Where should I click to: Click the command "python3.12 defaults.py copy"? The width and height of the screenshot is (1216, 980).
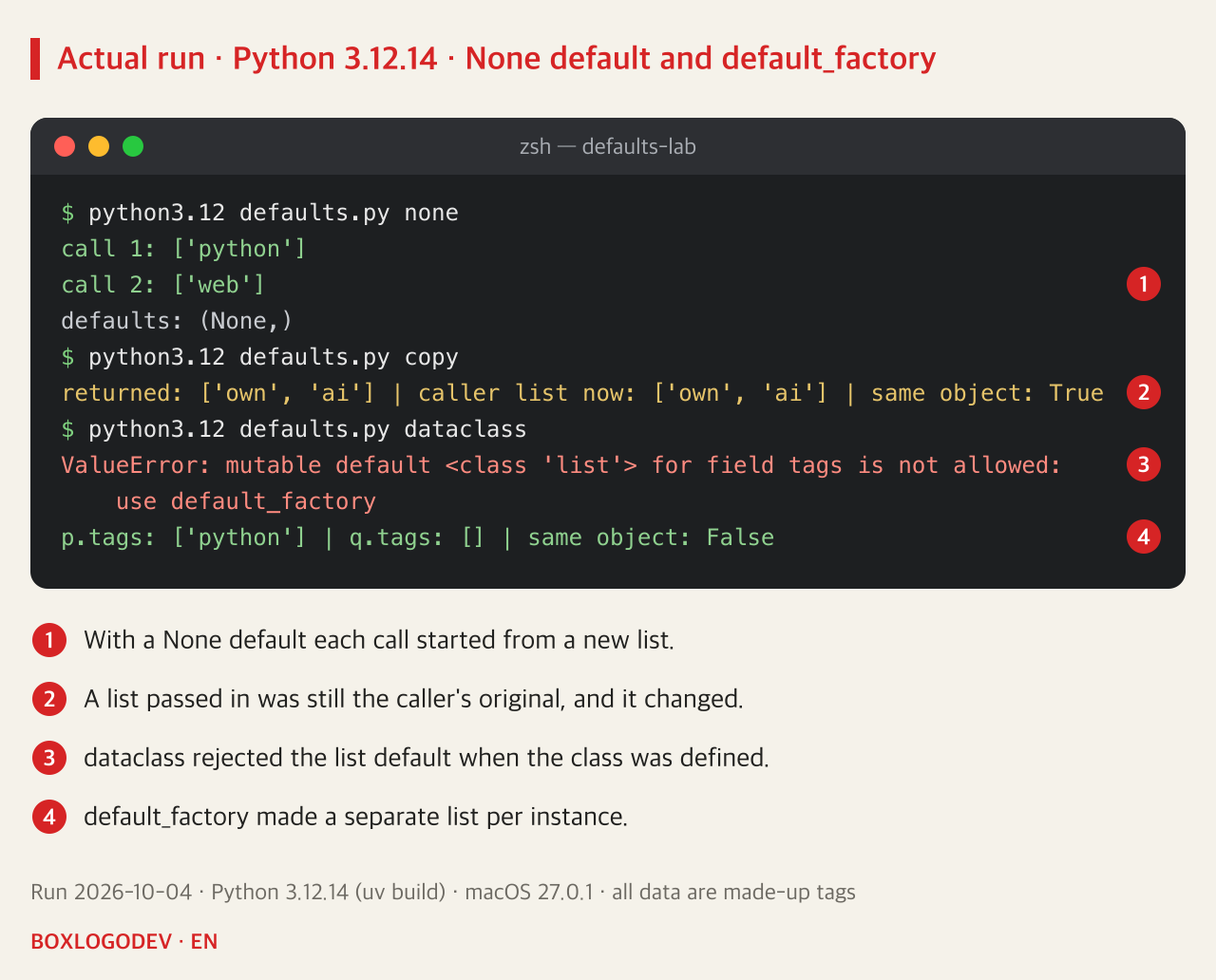click(x=274, y=357)
